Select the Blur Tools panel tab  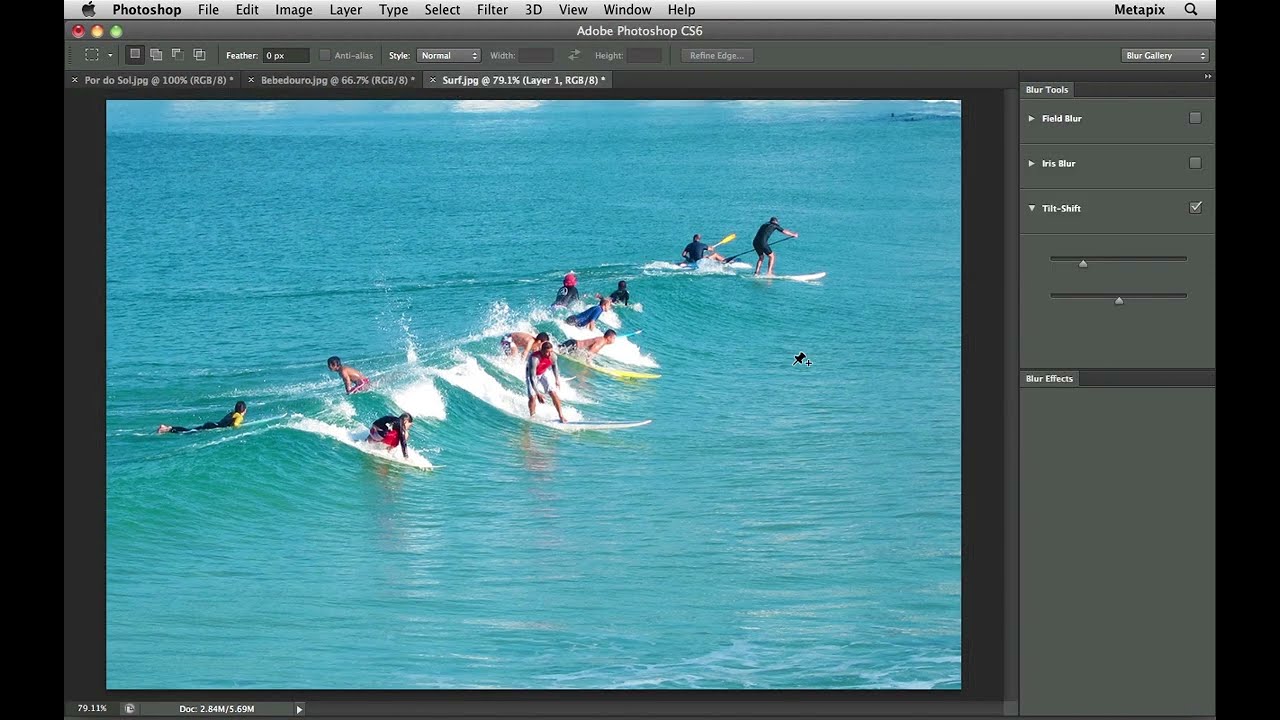pyautogui.click(x=1047, y=90)
